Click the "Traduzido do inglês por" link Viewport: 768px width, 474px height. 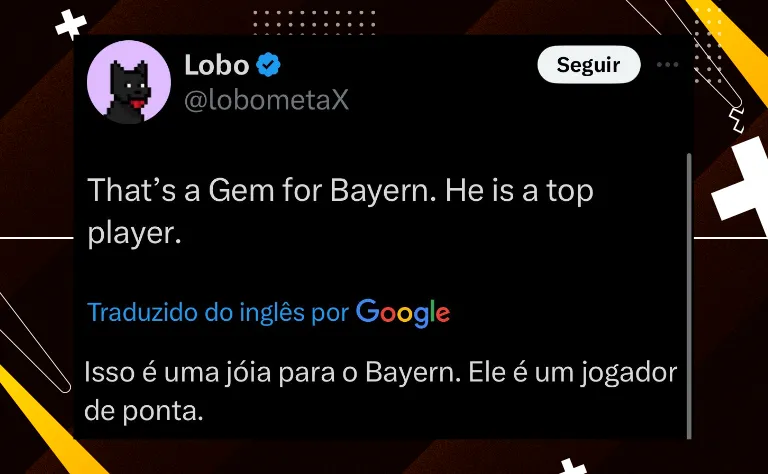(x=218, y=312)
